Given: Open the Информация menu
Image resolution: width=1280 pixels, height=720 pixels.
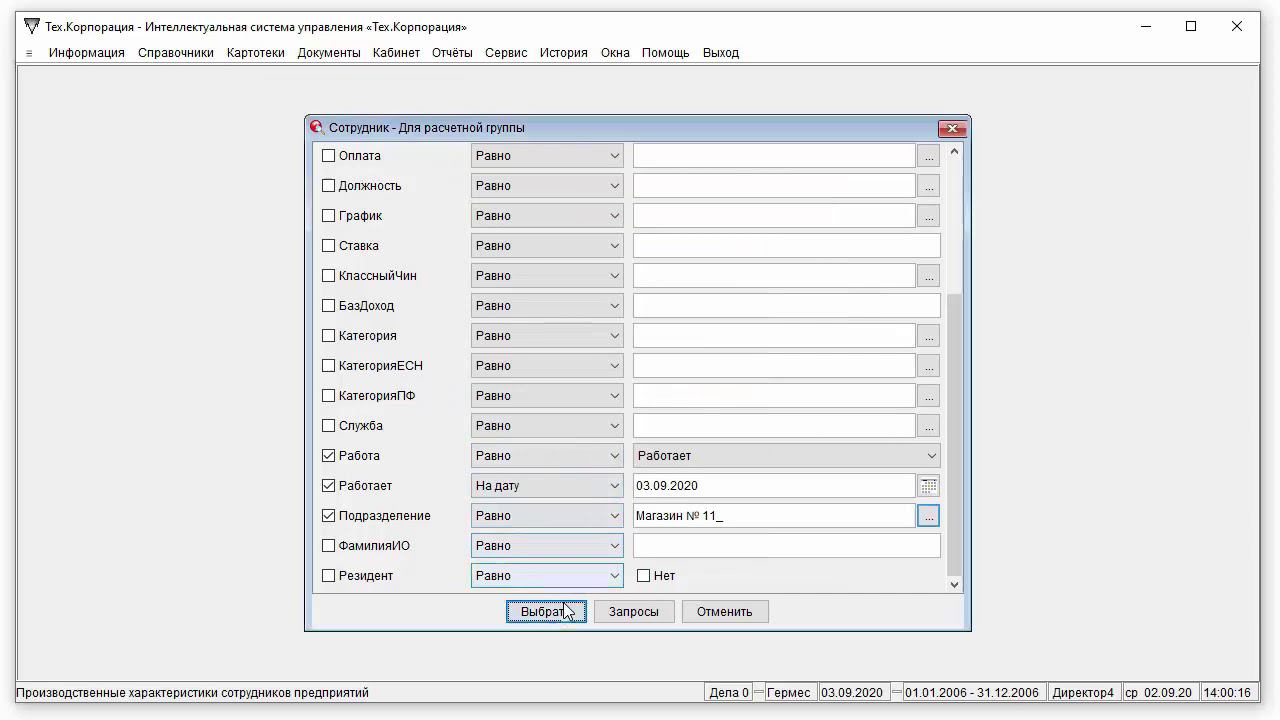Looking at the screenshot, I should (x=87, y=53).
